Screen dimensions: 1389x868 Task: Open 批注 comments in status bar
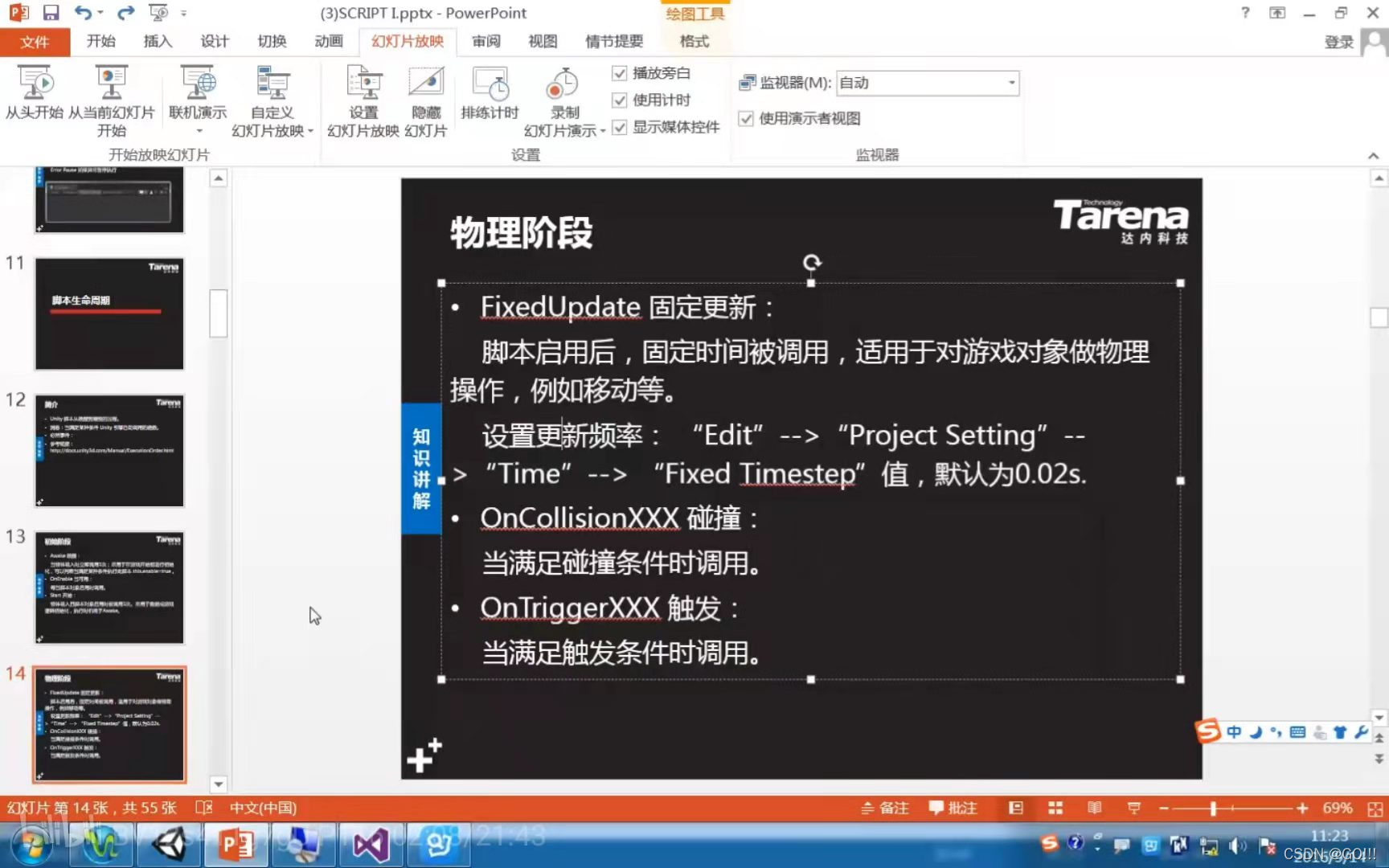point(953,808)
